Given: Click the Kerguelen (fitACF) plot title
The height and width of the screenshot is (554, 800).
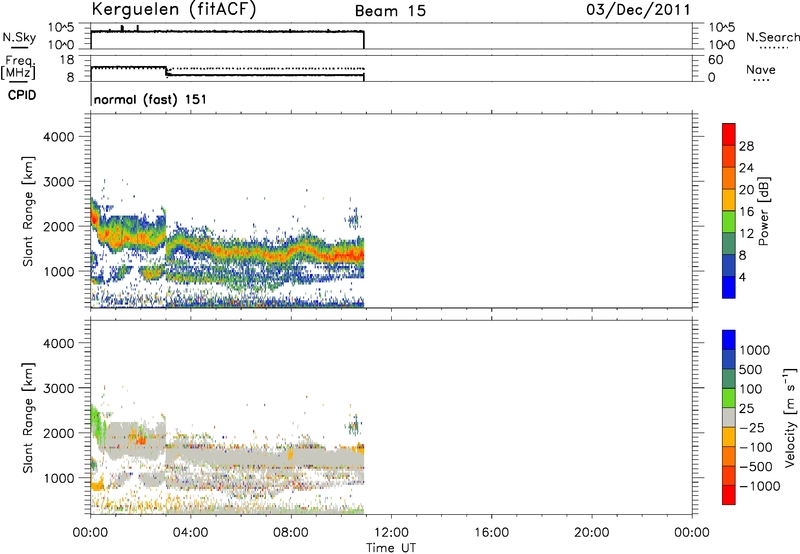Looking at the screenshot, I should click(x=173, y=9).
